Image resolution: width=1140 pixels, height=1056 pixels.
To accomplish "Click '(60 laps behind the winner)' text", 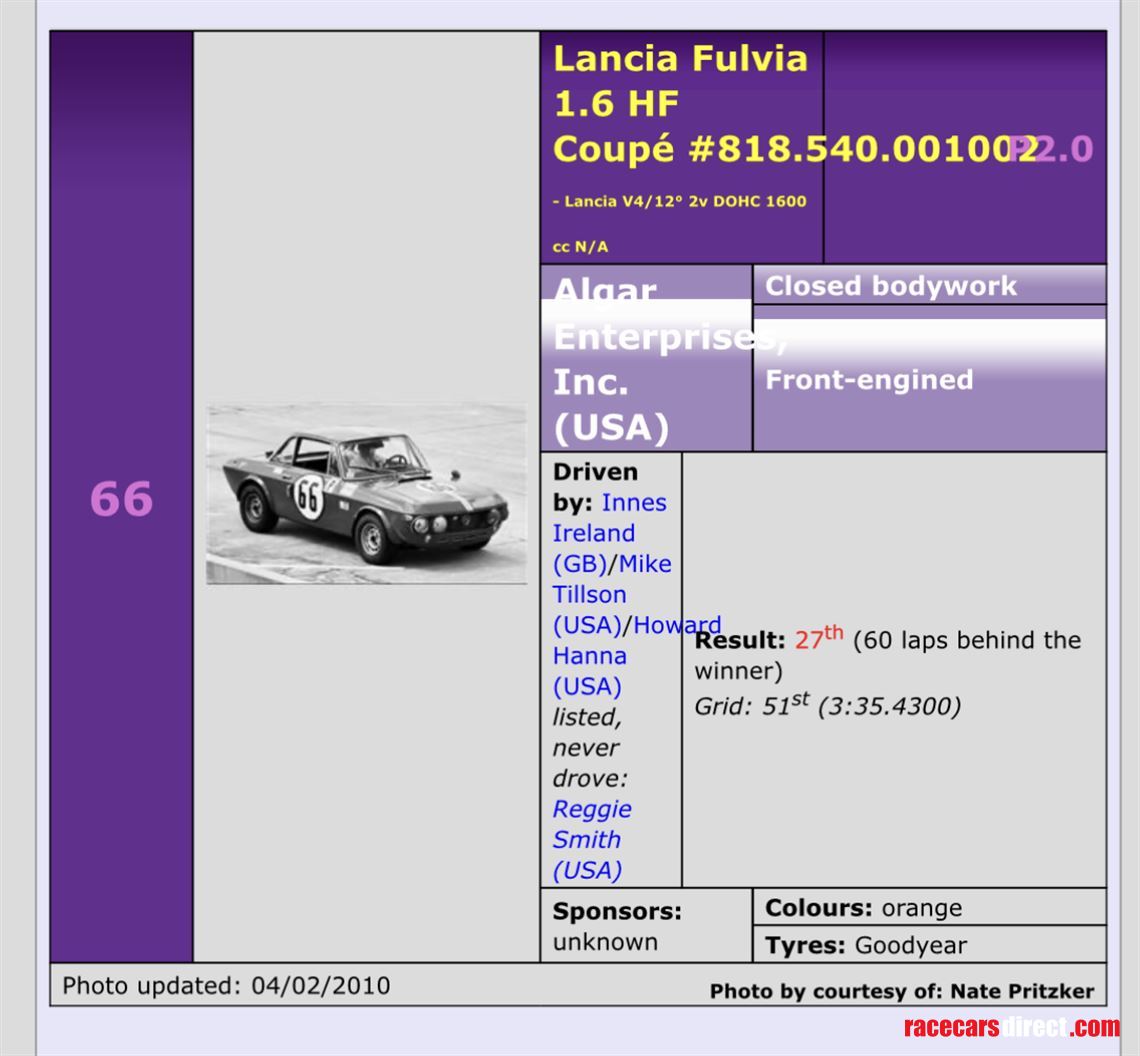I will pos(888,655).
